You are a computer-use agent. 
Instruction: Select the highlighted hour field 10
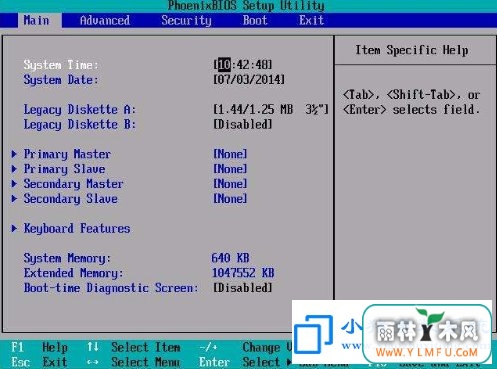point(224,64)
